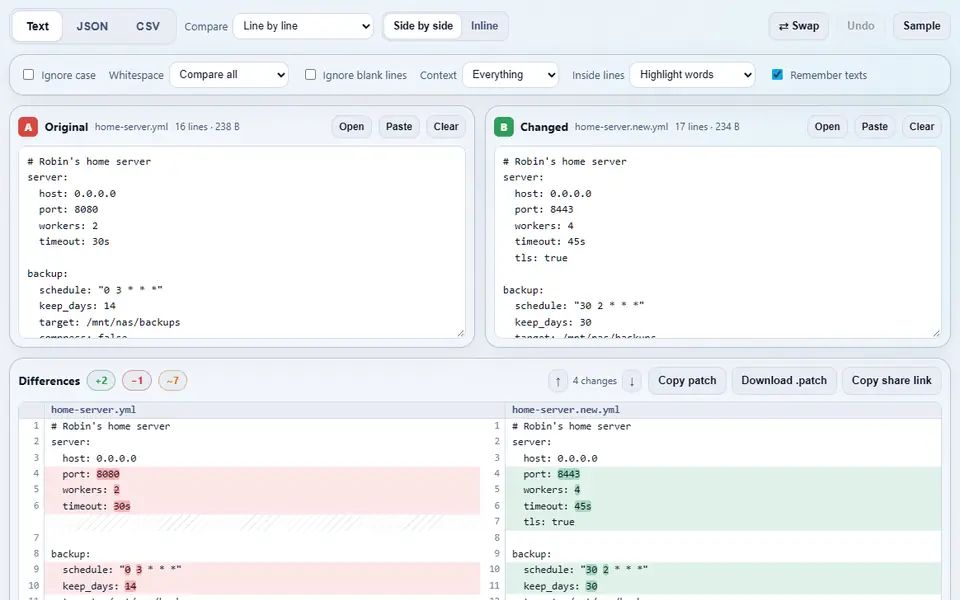The height and width of the screenshot is (600, 960).
Task: Open the Inside lines dropdown
Action: click(x=692, y=75)
